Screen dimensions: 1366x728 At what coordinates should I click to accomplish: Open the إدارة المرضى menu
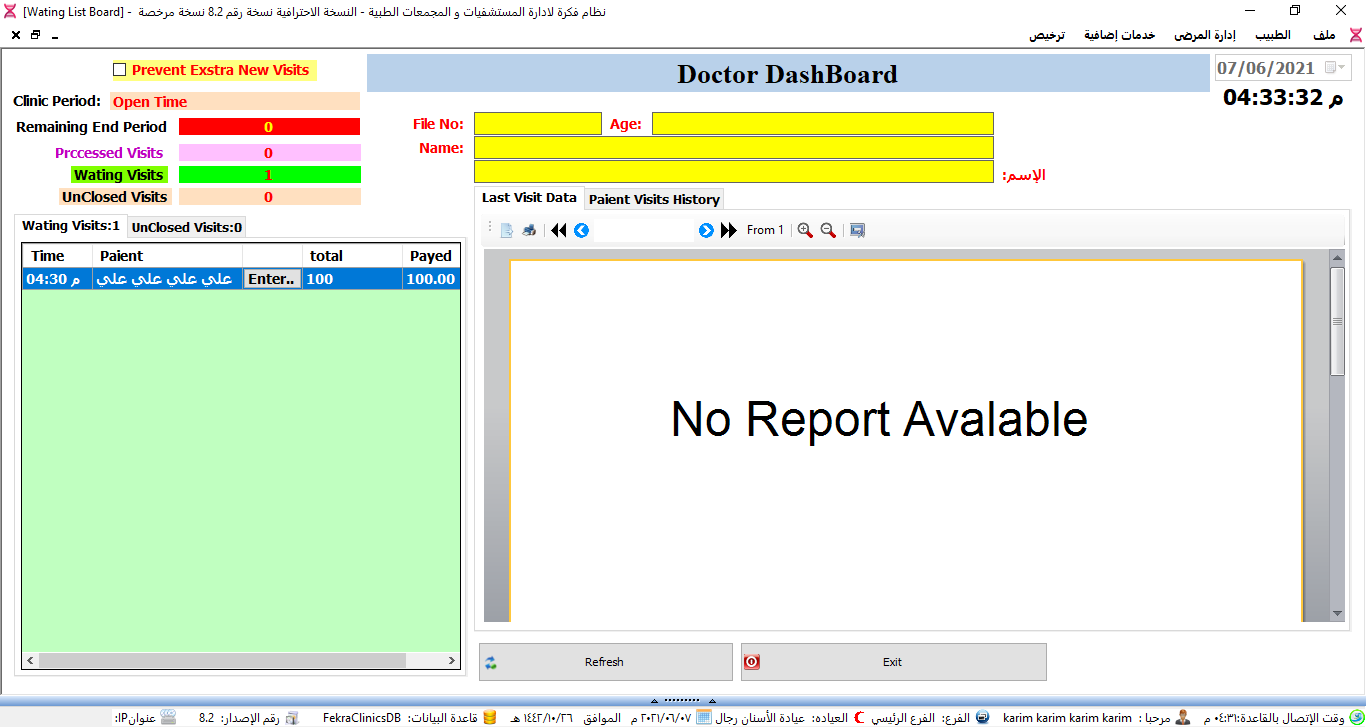click(1204, 35)
